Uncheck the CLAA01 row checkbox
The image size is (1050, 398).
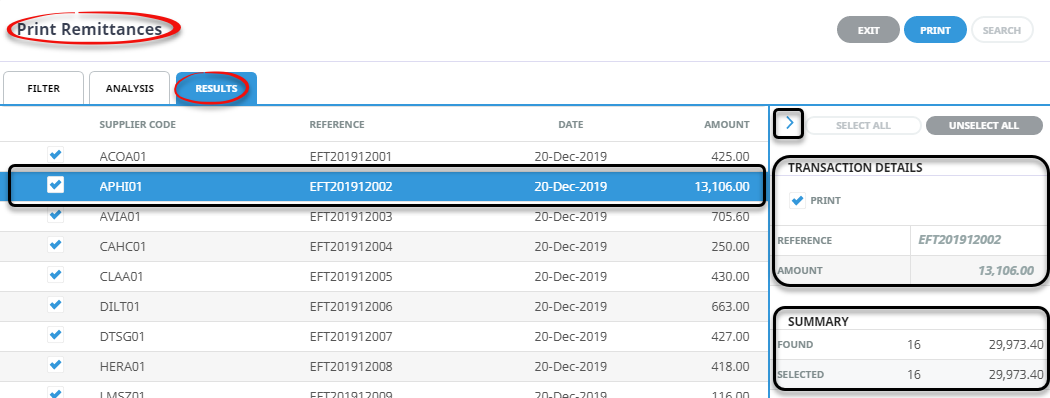(56, 275)
